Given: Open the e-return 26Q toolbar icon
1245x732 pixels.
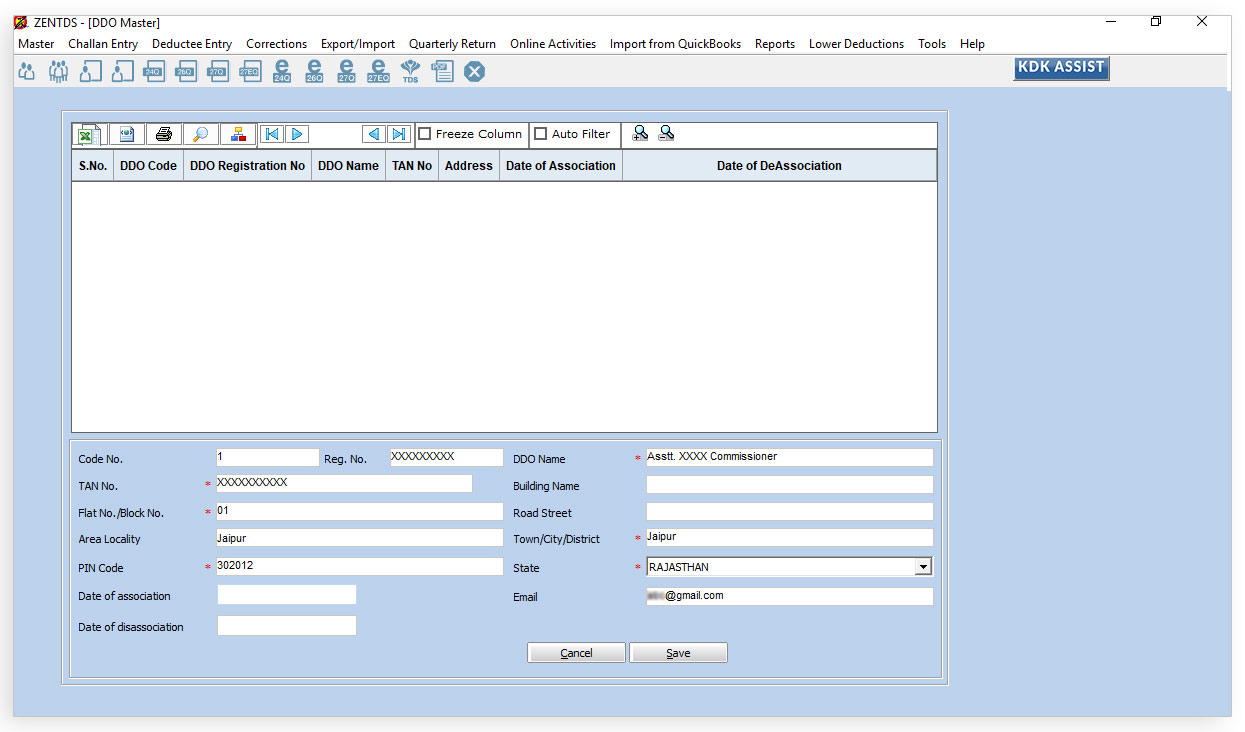Looking at the screenshot, I should (x=314, y=71).
